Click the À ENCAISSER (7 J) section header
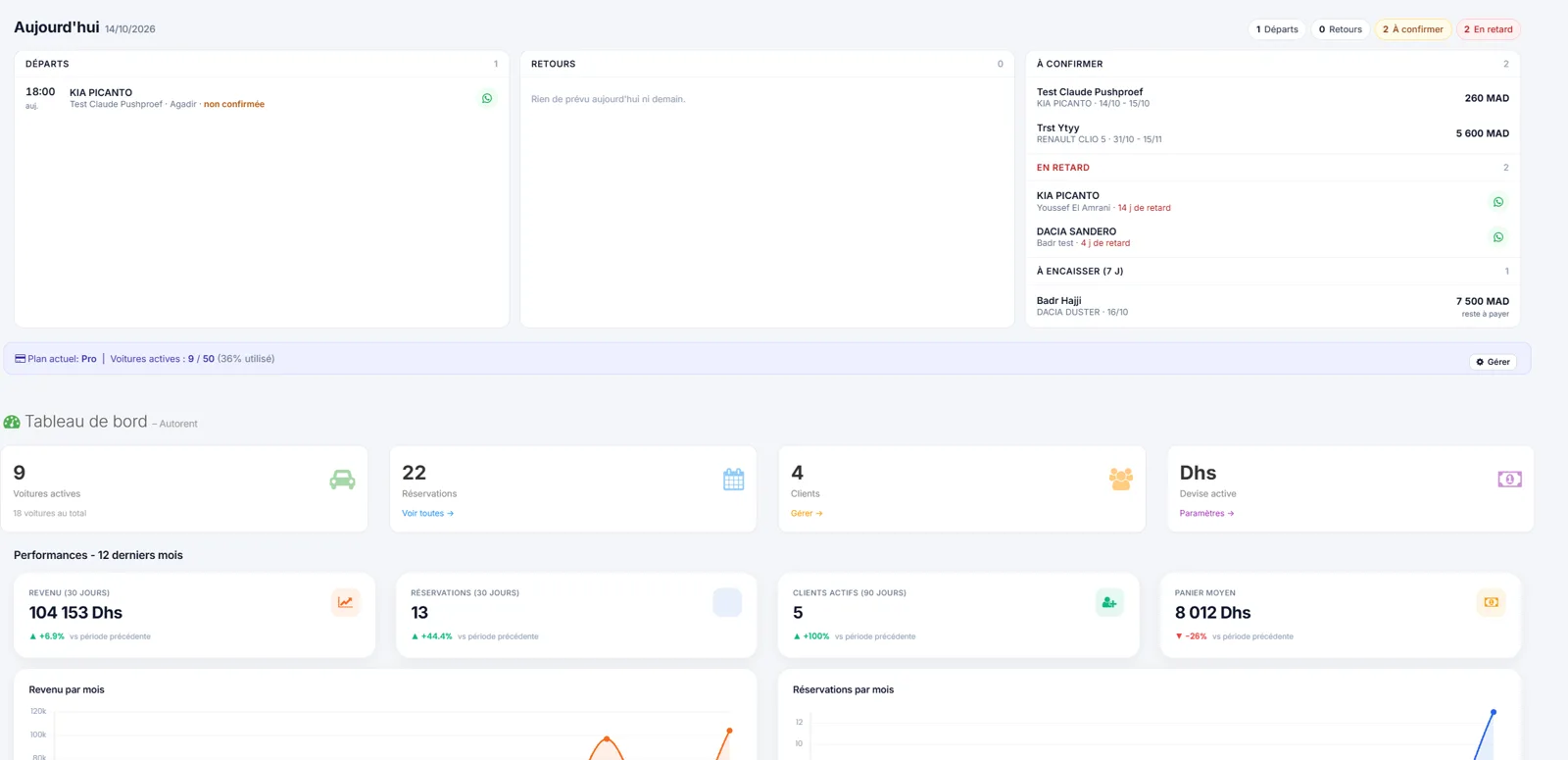Image resolution: width=1568 pixels, height=760 pixels. click(x=1272, y=271)
